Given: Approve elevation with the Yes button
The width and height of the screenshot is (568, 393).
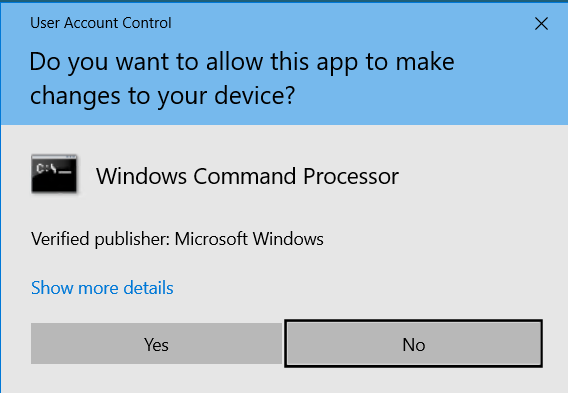Looking at the screenshot, I should [156, 344].
